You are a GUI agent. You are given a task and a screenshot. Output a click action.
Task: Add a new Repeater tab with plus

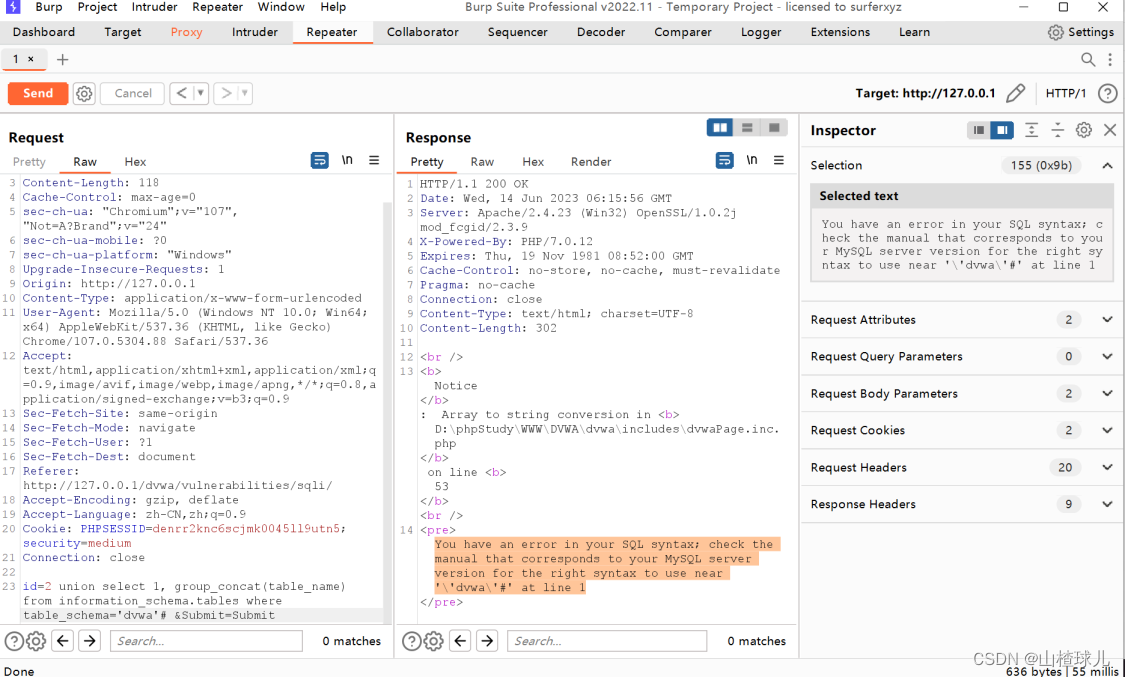(x=62, y=60)
